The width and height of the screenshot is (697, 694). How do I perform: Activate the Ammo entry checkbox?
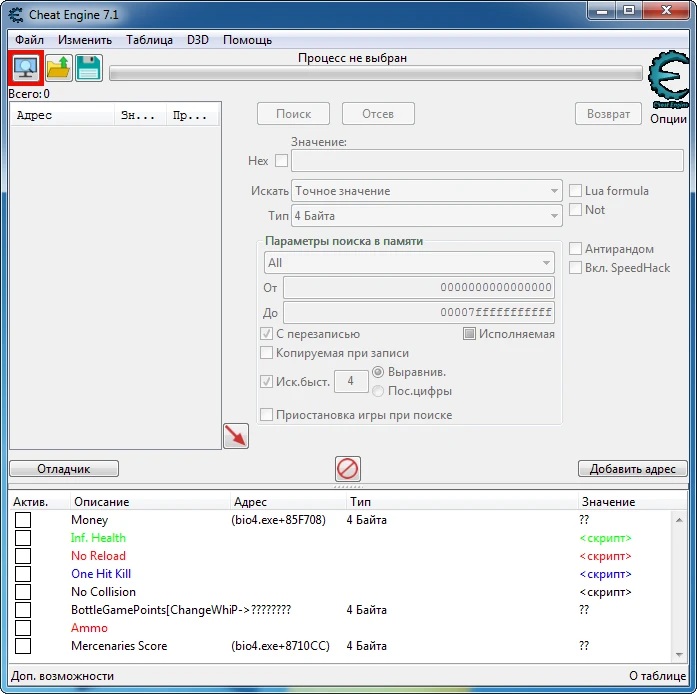coord(23,628)
